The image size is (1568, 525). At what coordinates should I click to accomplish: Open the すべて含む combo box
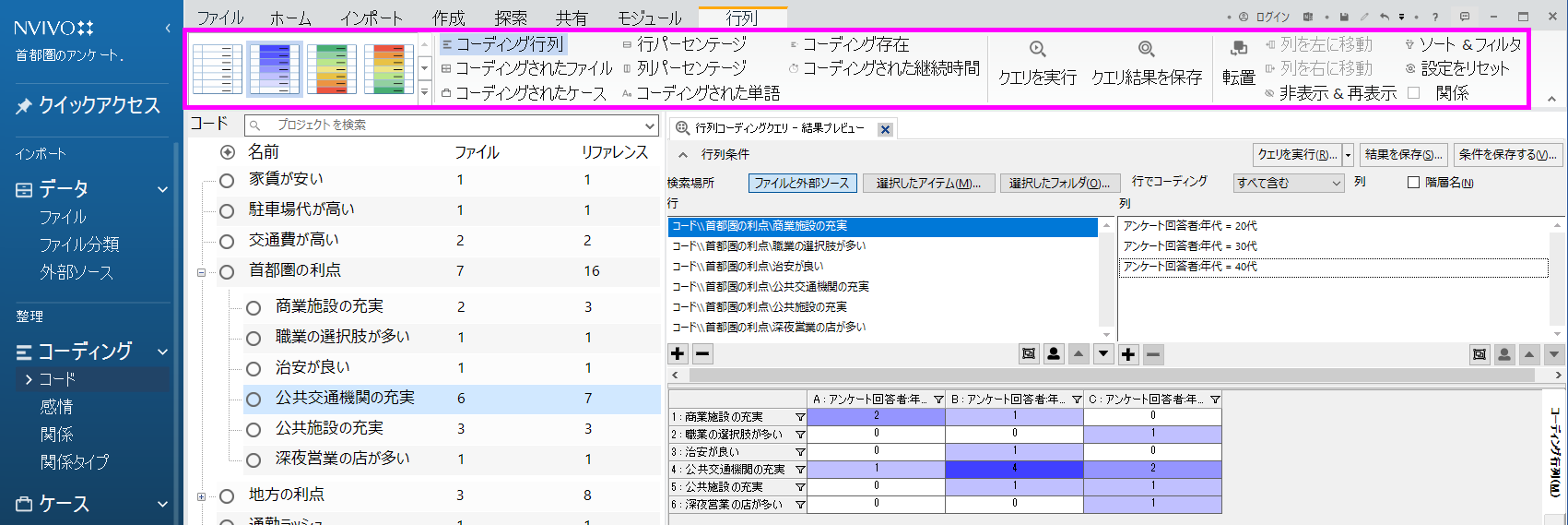coord(1289,183)
